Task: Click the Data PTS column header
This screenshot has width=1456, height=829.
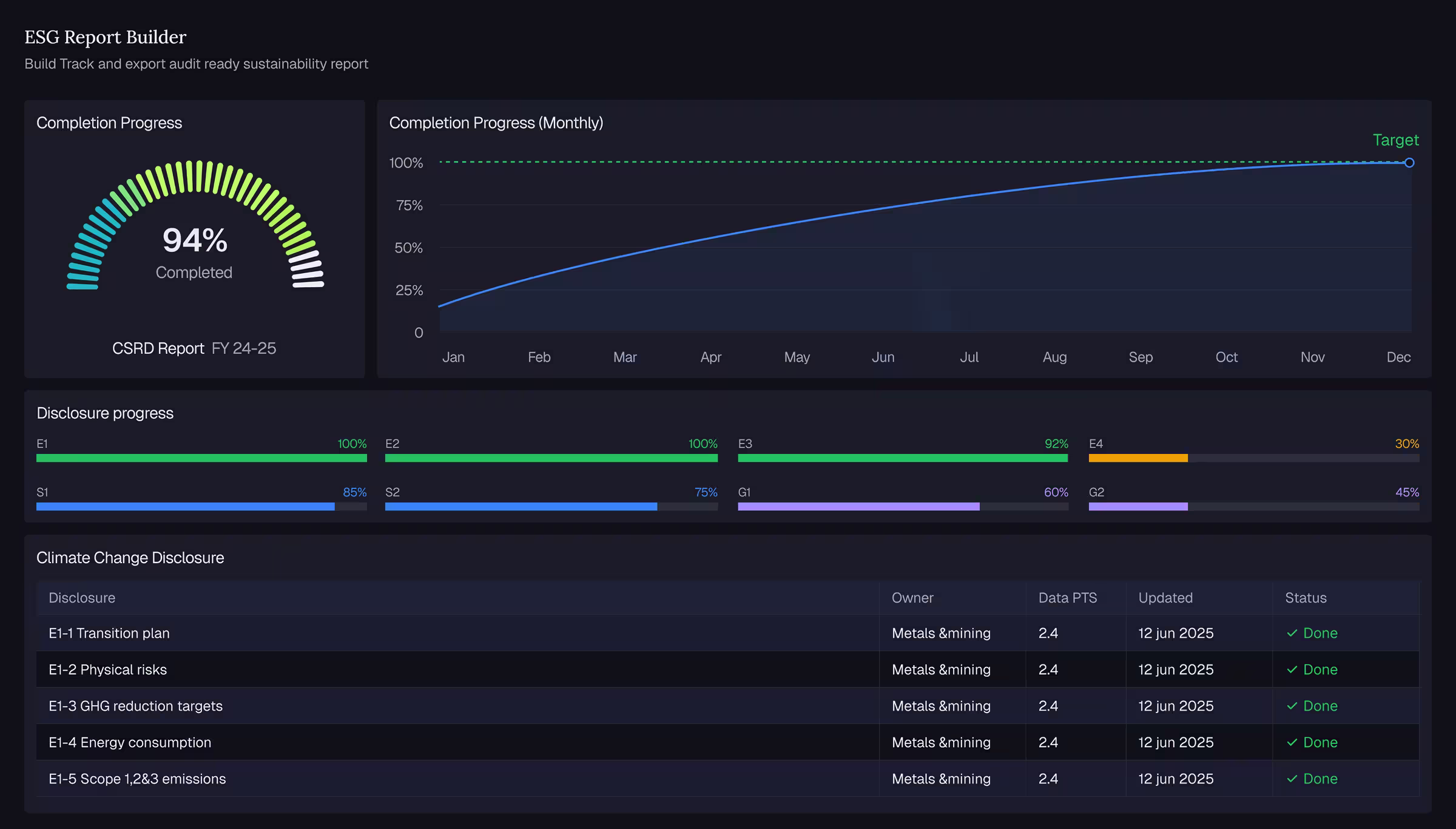Action: pyautogui.click(x=1068, y=598)
